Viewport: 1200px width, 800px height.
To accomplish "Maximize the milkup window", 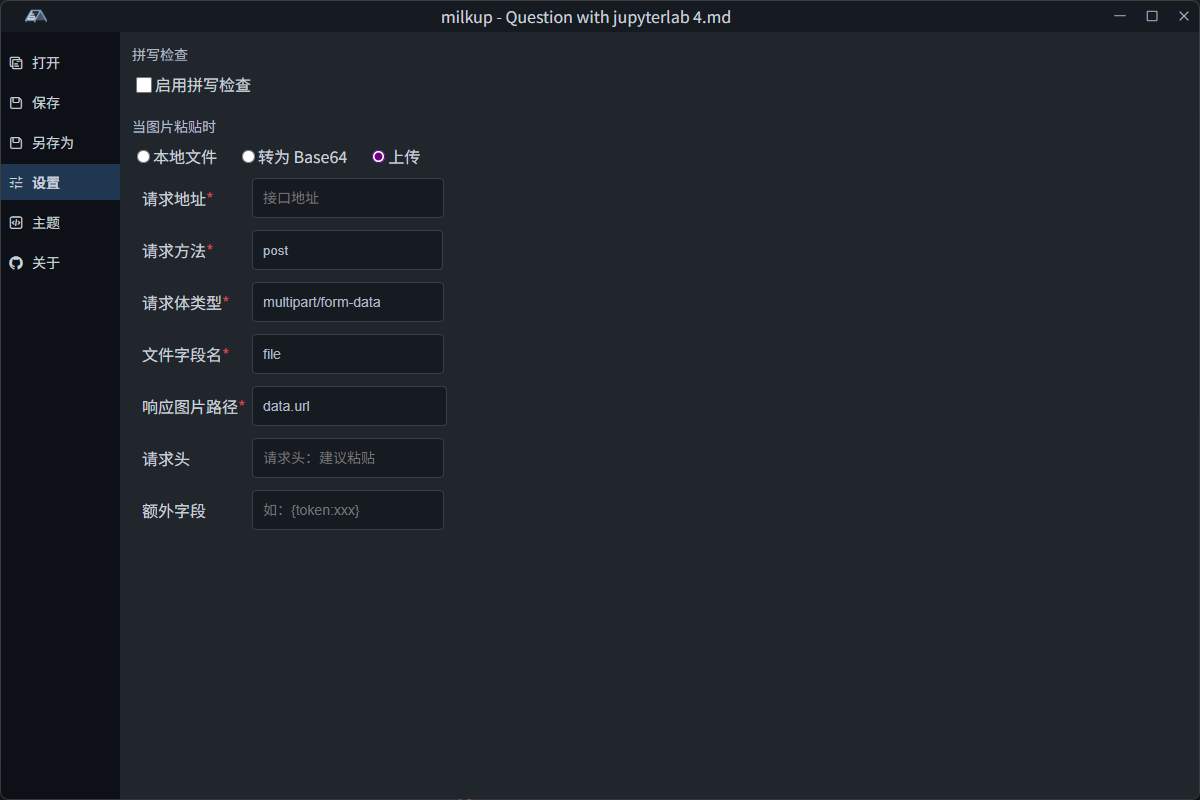I will (x=1152, y=16).
